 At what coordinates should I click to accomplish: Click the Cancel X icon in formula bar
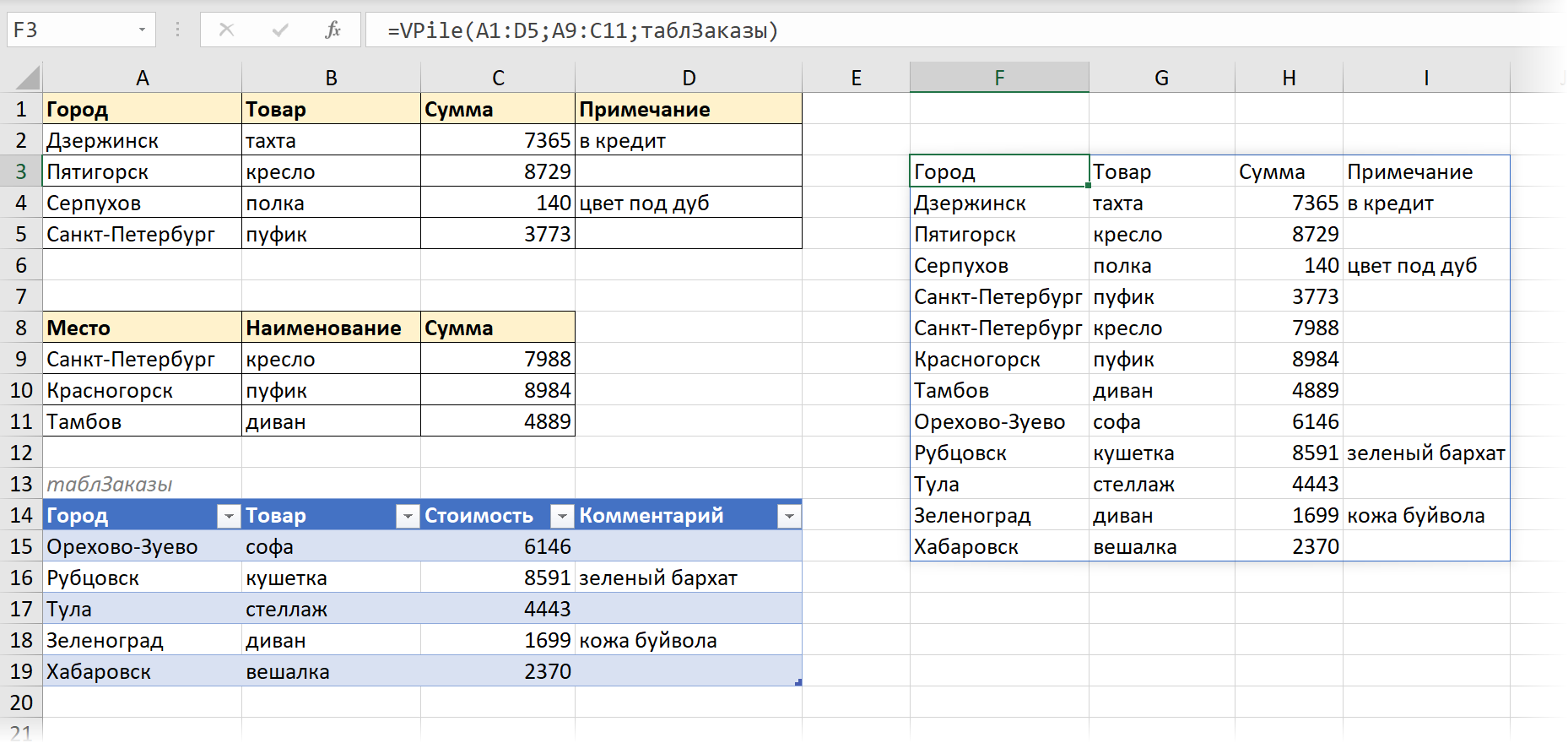point(226,30)
